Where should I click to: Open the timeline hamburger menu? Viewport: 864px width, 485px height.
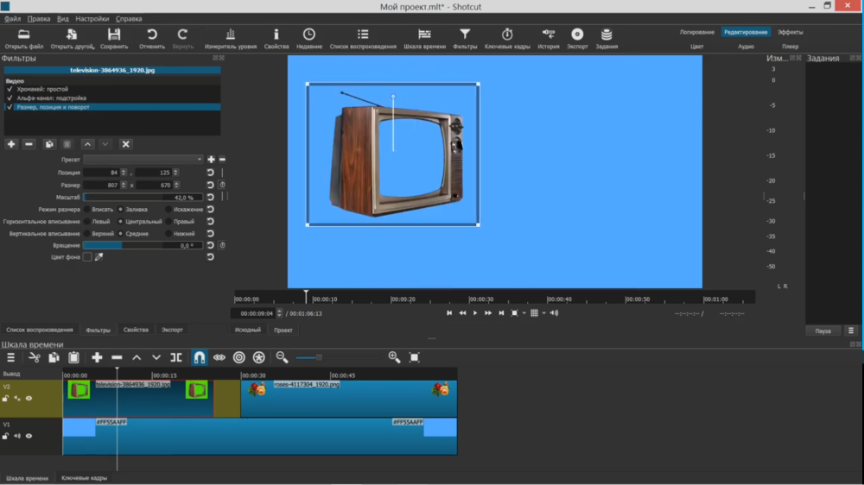(x=10, y=357)
